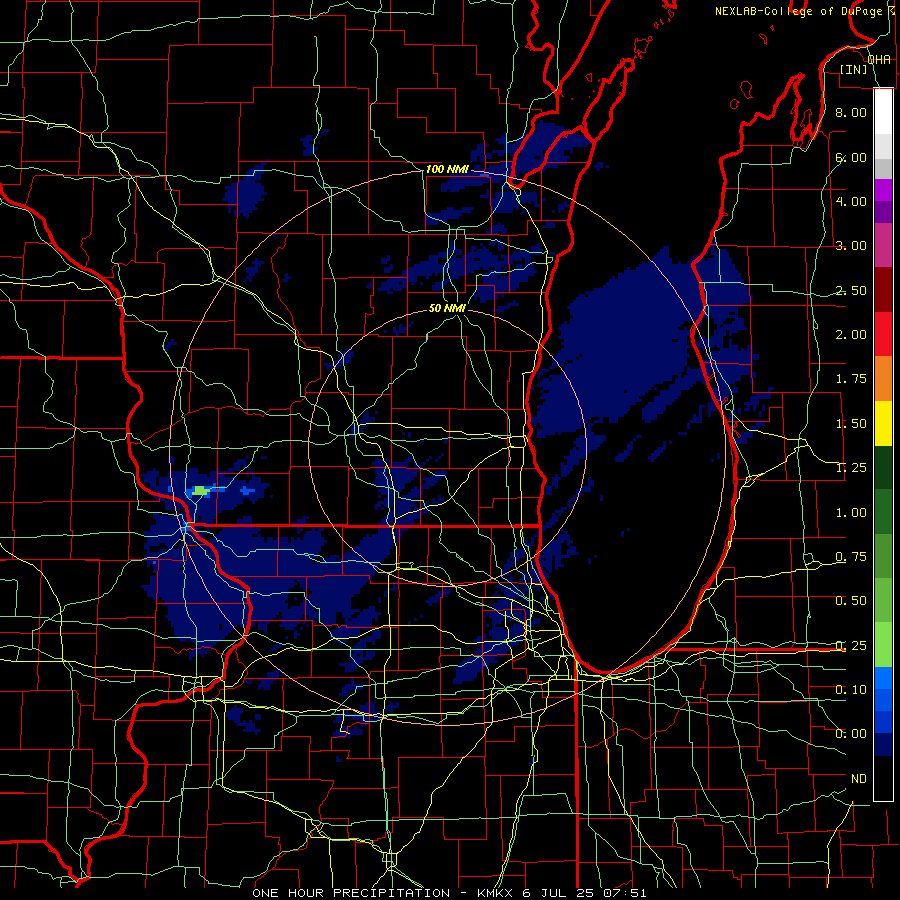Click the OHA product label
900x900 pixels.
coord(879,60)
